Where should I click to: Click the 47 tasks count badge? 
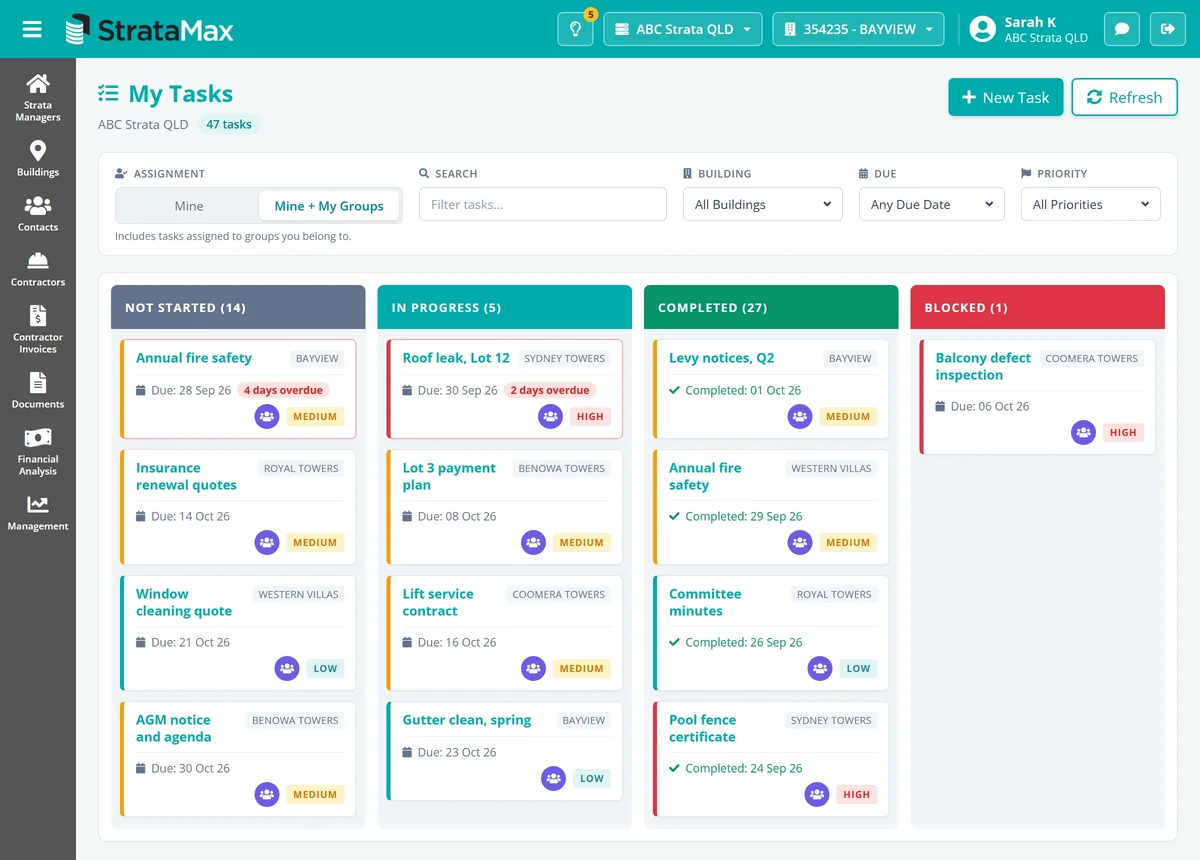click(x=228, y=125)
